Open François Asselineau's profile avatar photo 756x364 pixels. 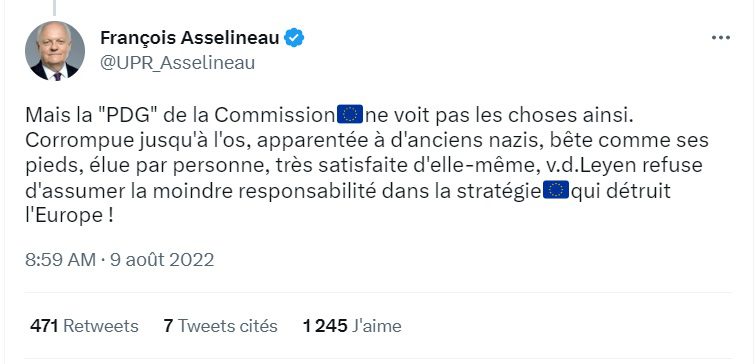click(x=55, y=51)
